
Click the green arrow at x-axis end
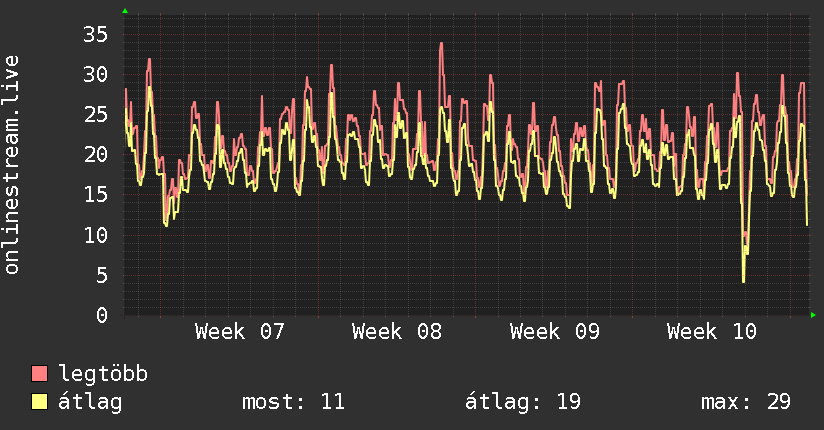tap(813, 315)
